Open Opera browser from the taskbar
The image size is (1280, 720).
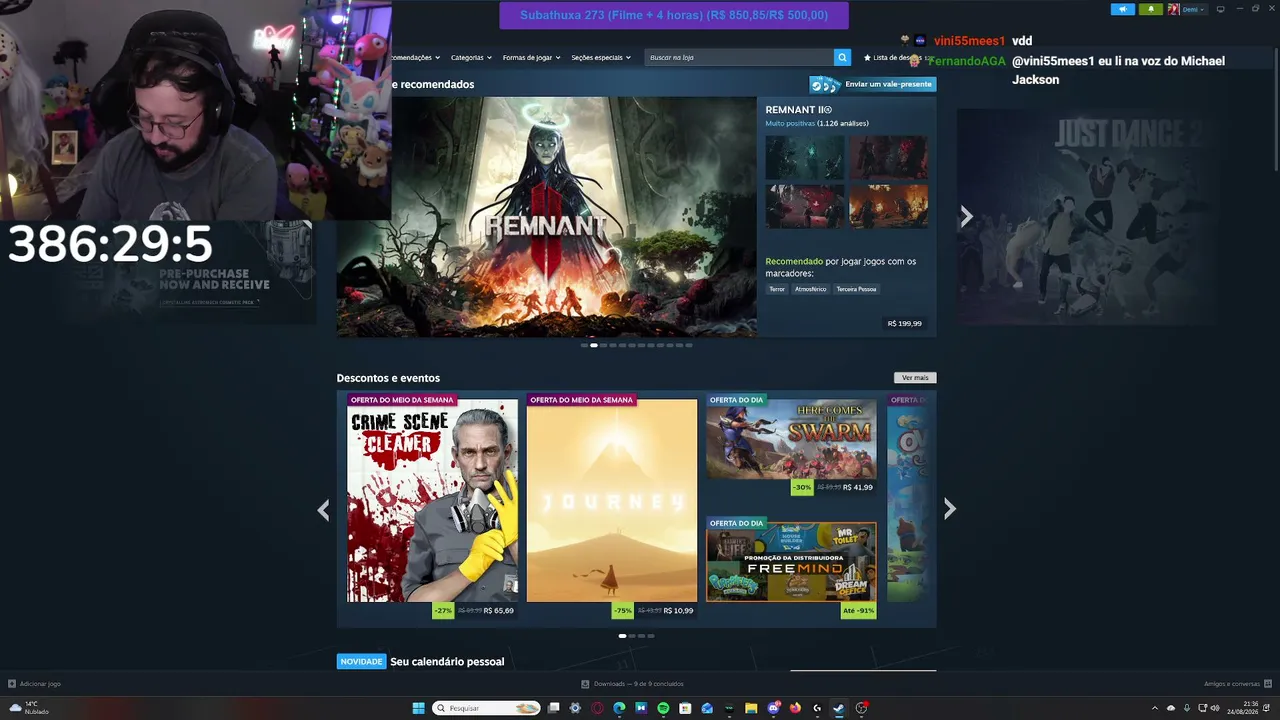(x=597, y=708)
